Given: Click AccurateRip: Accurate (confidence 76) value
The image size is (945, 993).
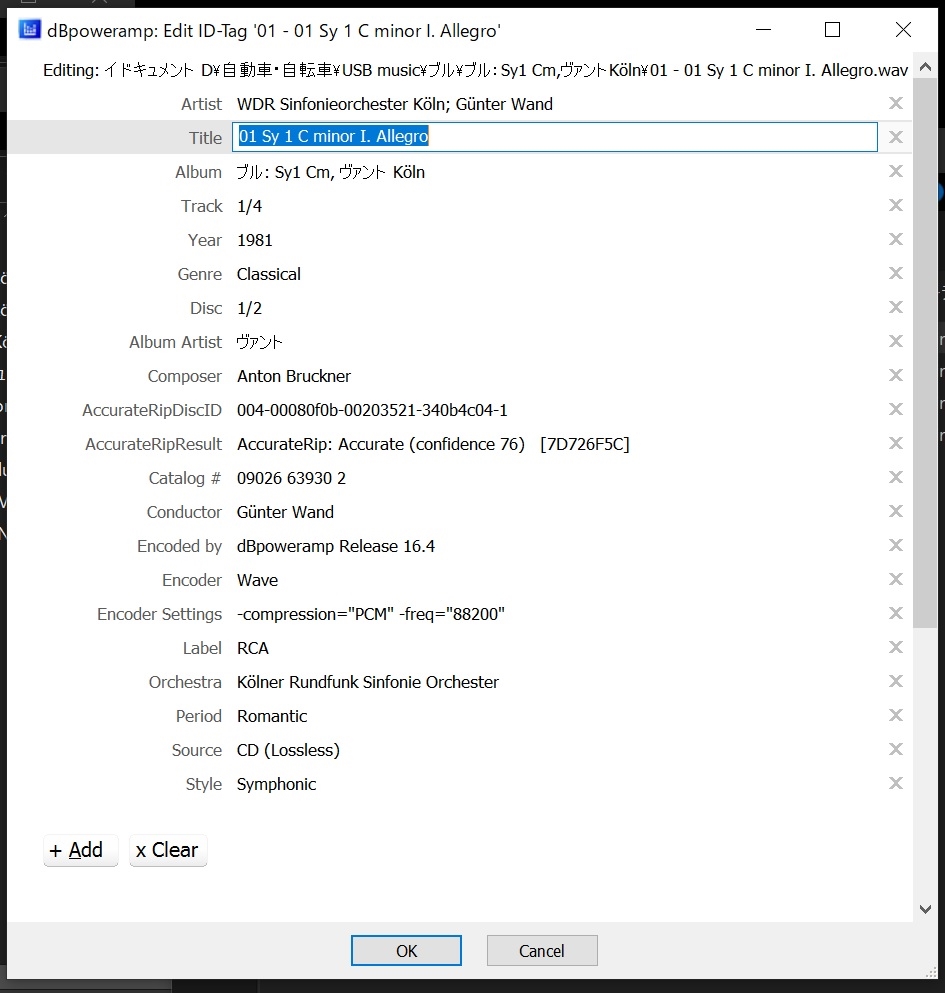Looking at the screenshot, I should click(433, 445).
